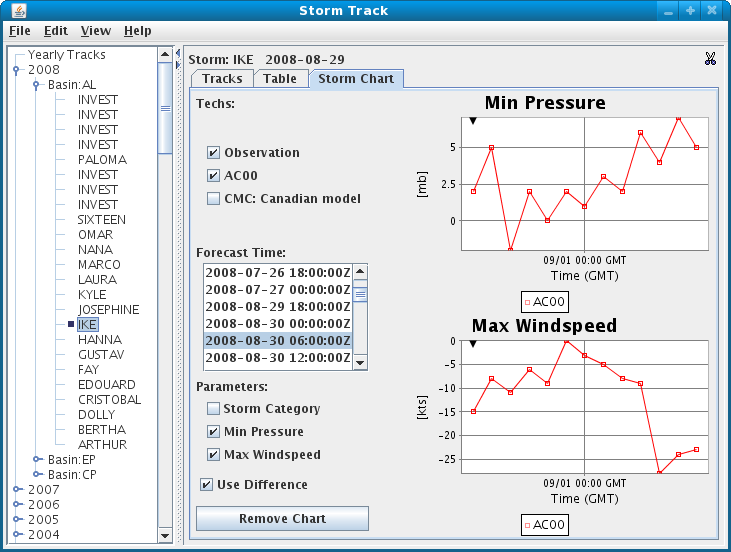Expand the 2007 year node

(16, 490)
